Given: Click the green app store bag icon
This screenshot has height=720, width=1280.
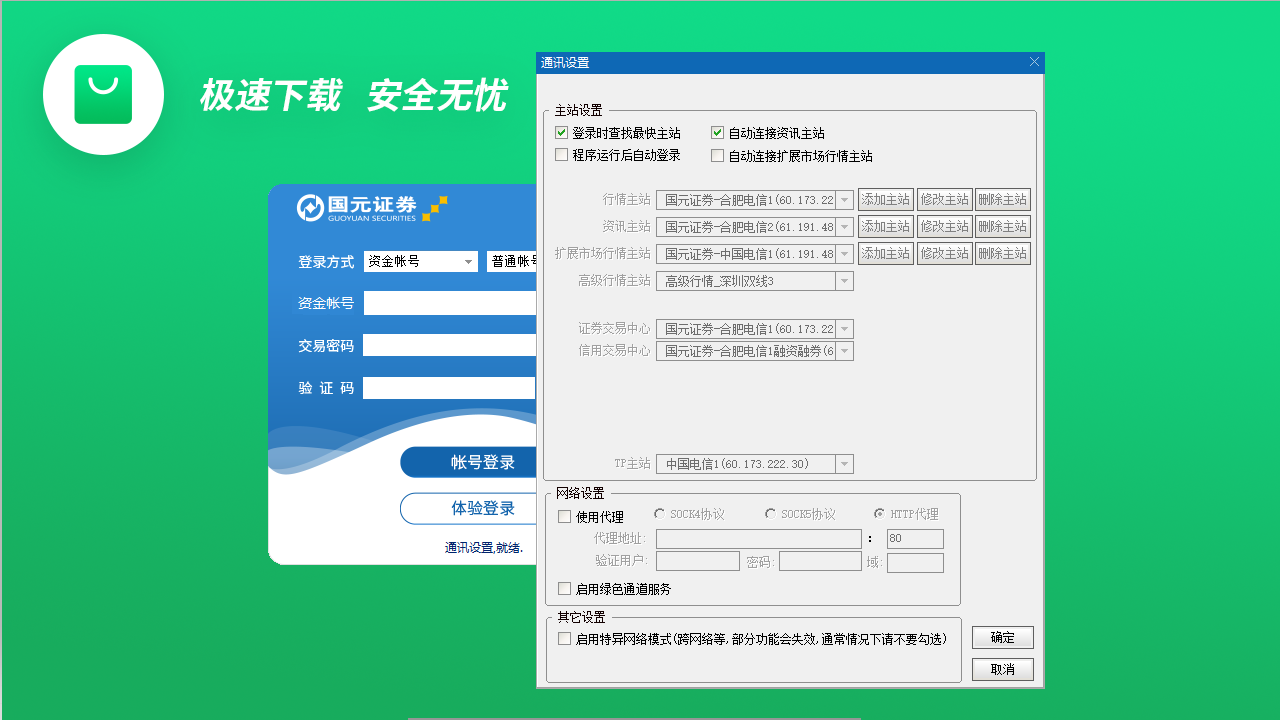Looking at the screenshot, I should 103,94.
